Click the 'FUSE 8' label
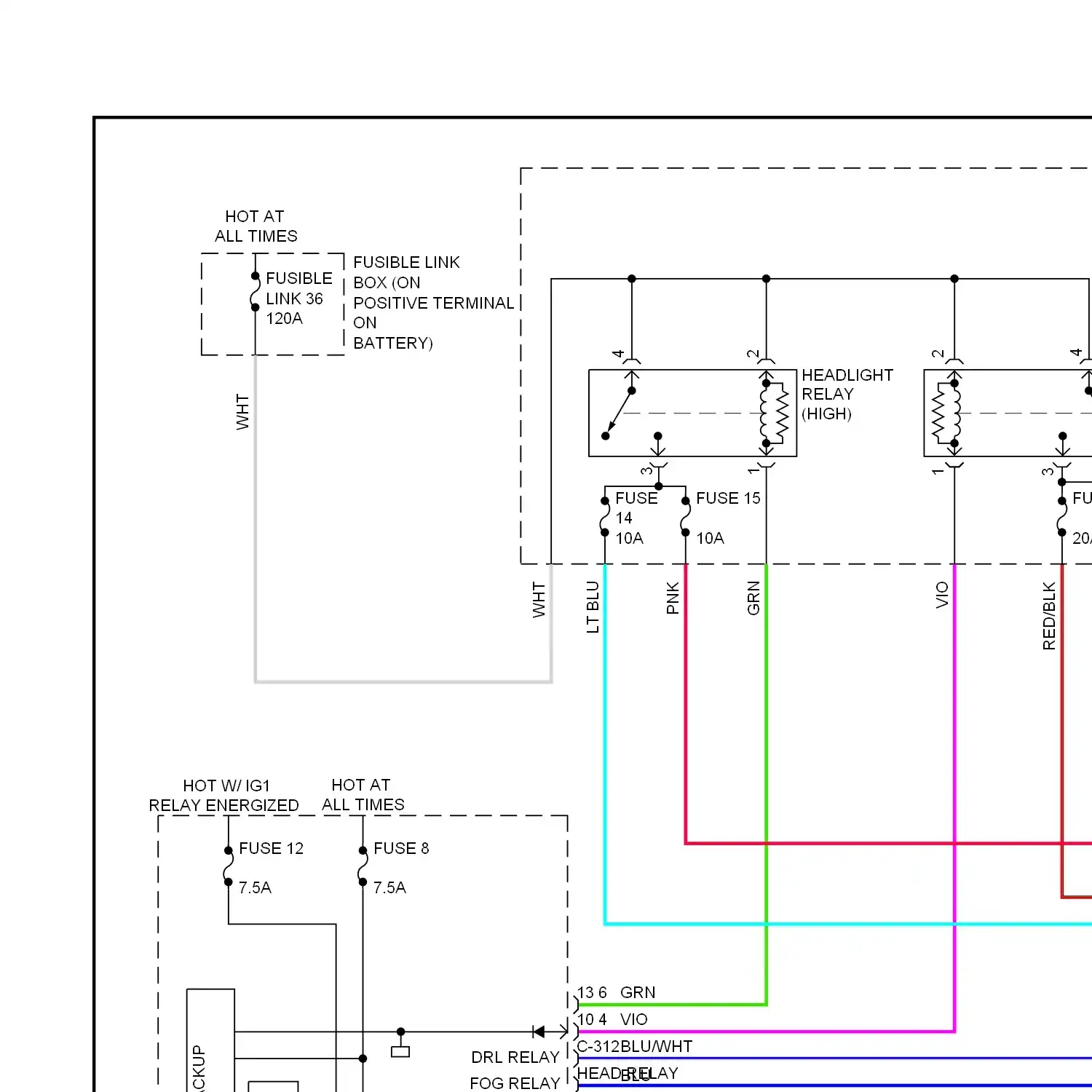1092x1092 pixels. (x=401, y=848)
